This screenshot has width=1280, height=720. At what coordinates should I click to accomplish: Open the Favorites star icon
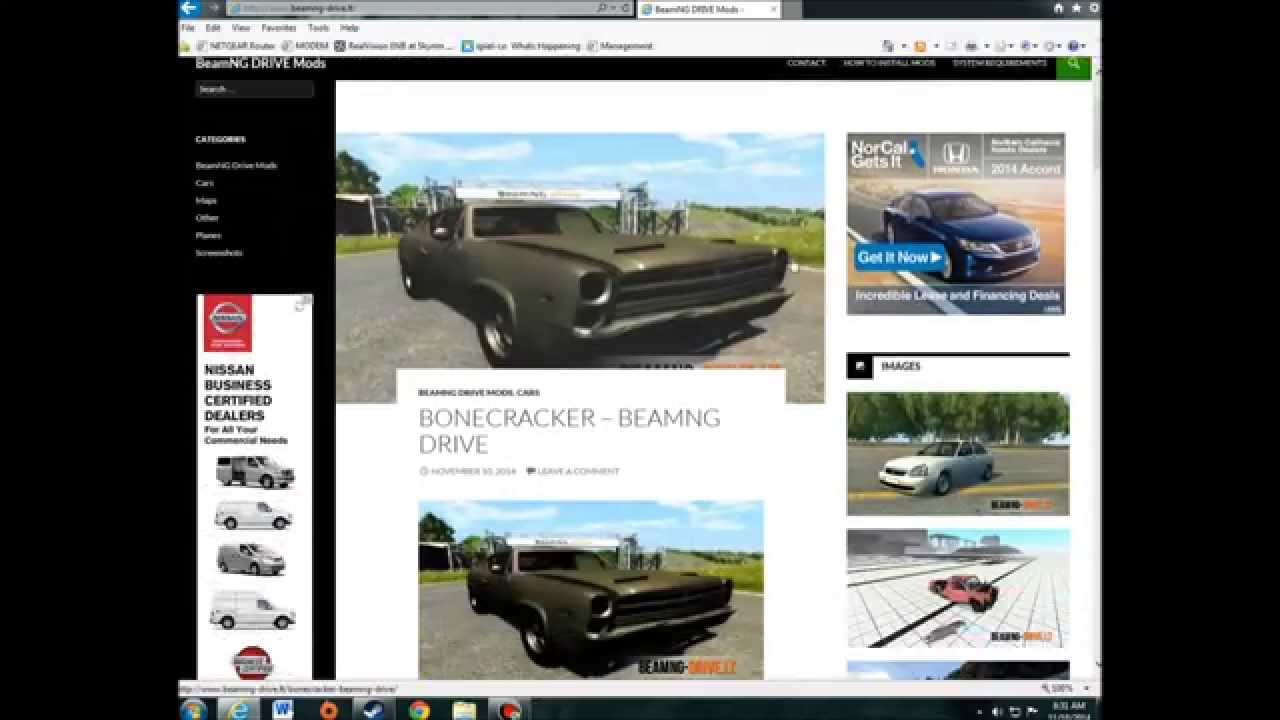click(x=1075, y=8)
